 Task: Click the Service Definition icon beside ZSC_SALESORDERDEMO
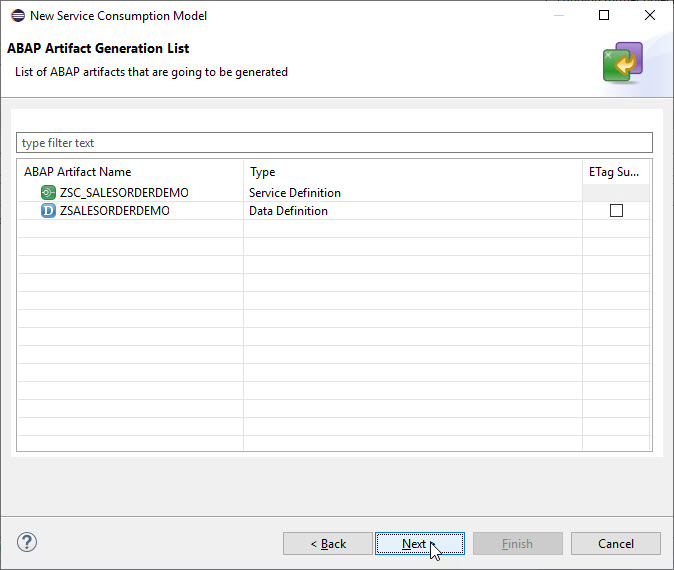tap(48, 192)
